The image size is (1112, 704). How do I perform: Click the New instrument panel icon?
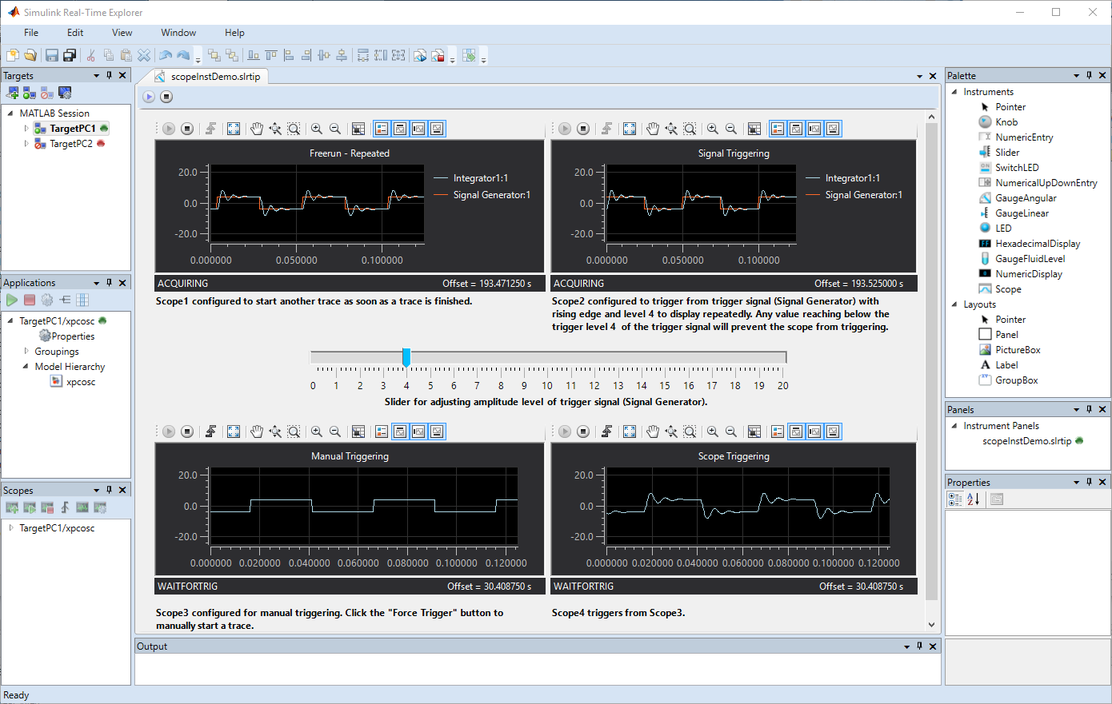pos(12,55)
